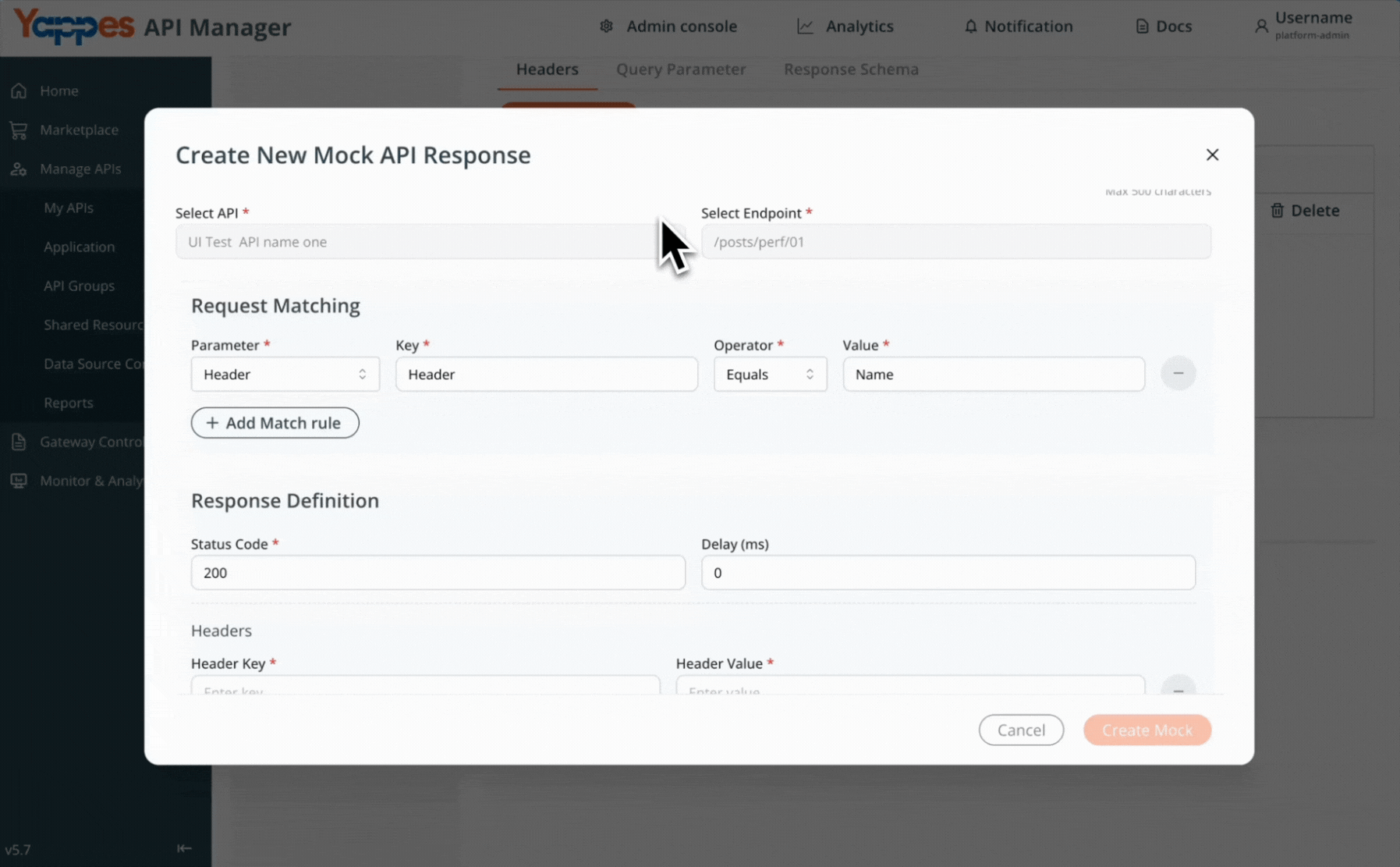Switch to the Response Schema tab
Viewport: 1400px width, 867px height.
pyautogui.click(x=851, y=69)
